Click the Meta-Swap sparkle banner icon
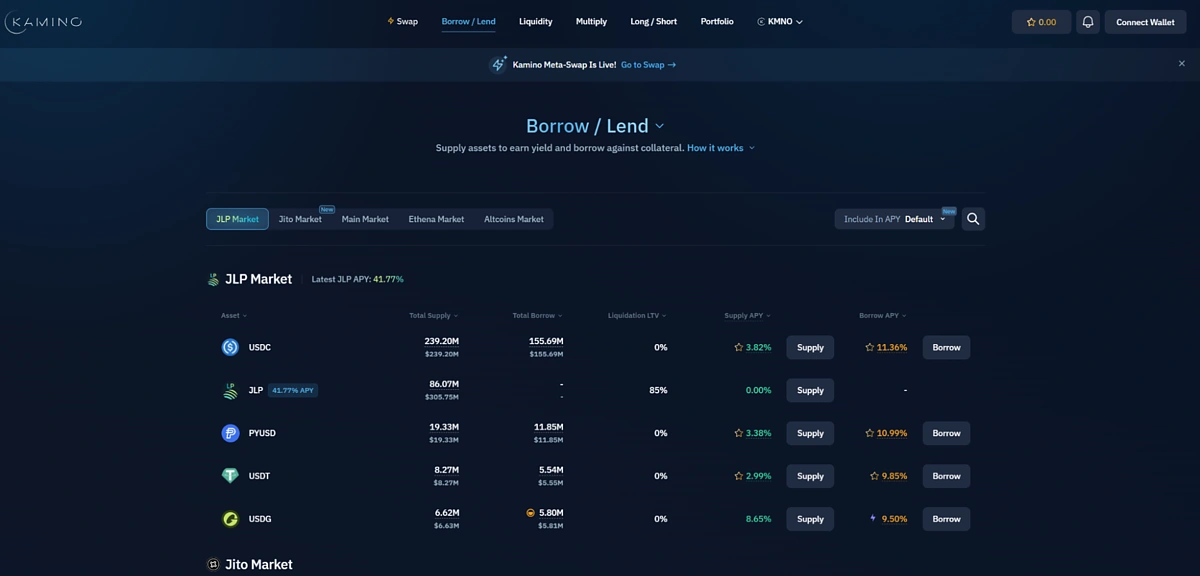The height and width of the screenshot is (576, 1200). click(x=498, y=65)
